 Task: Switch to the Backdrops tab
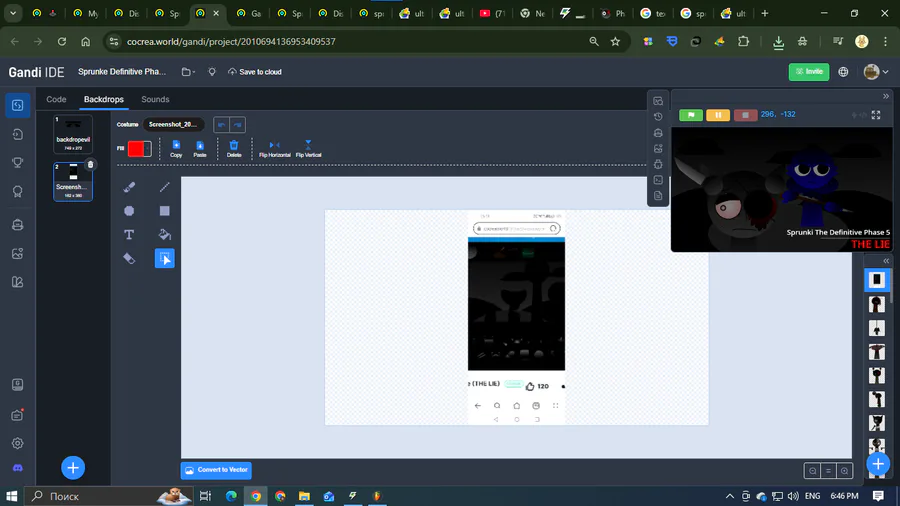pyautogui.click(x=104, y=99)
